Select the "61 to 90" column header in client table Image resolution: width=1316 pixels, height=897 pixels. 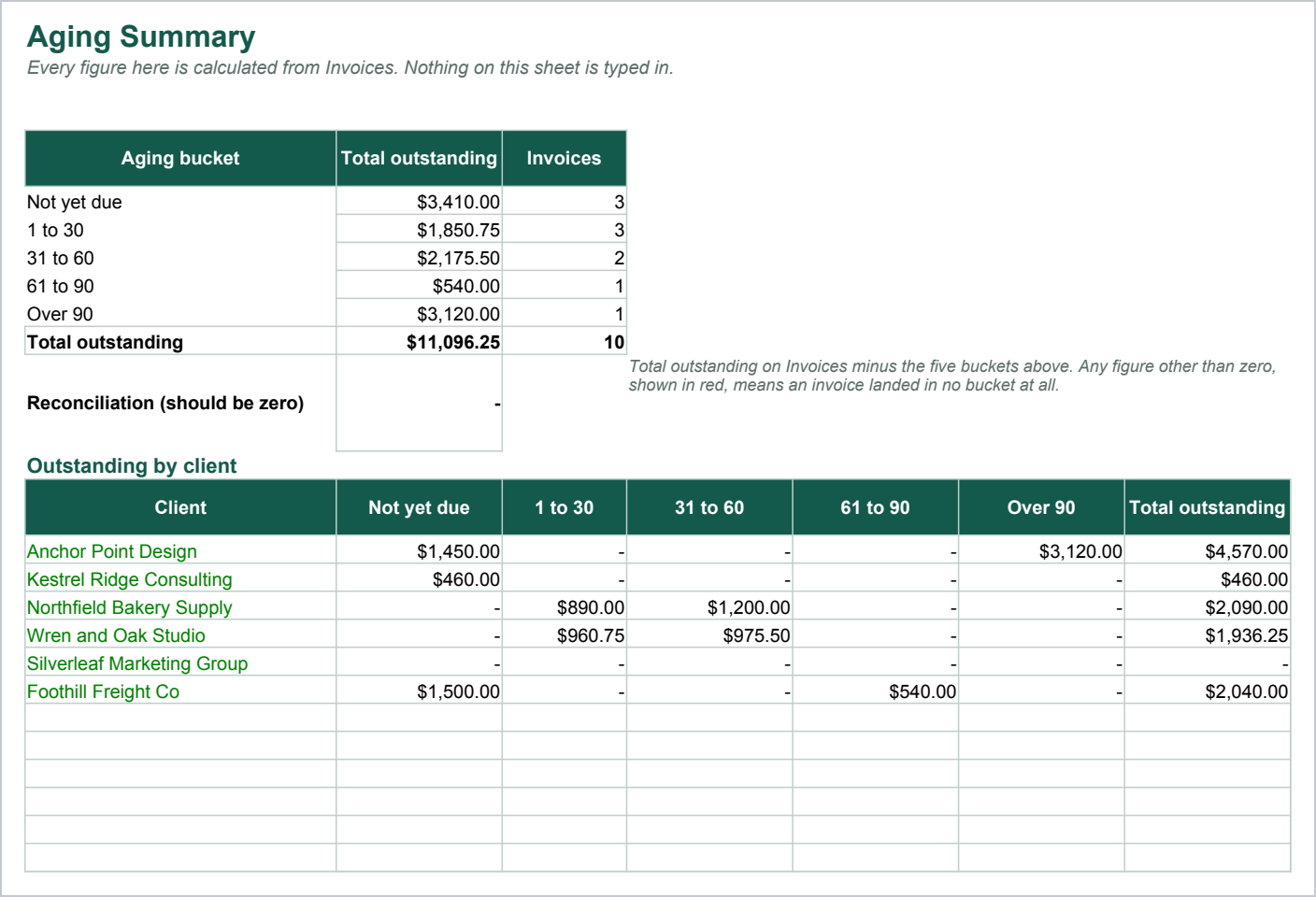(x=875, y=507)
